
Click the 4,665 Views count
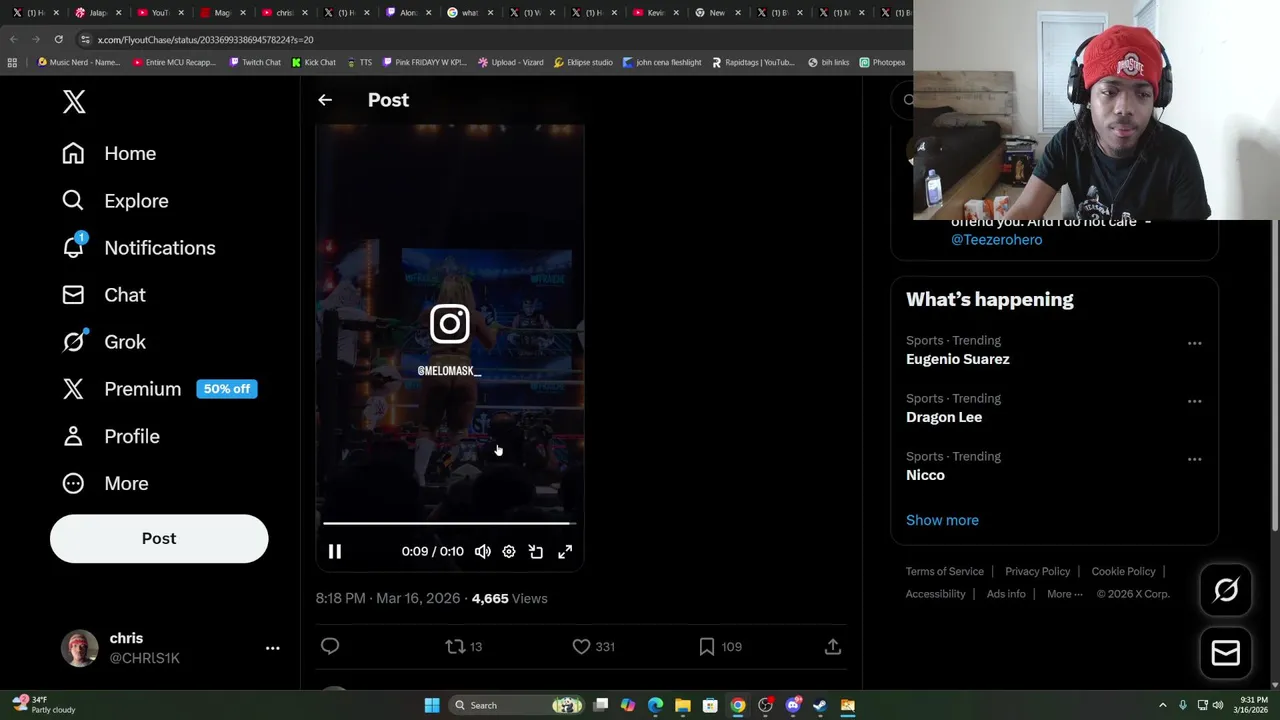pos(509,598)
